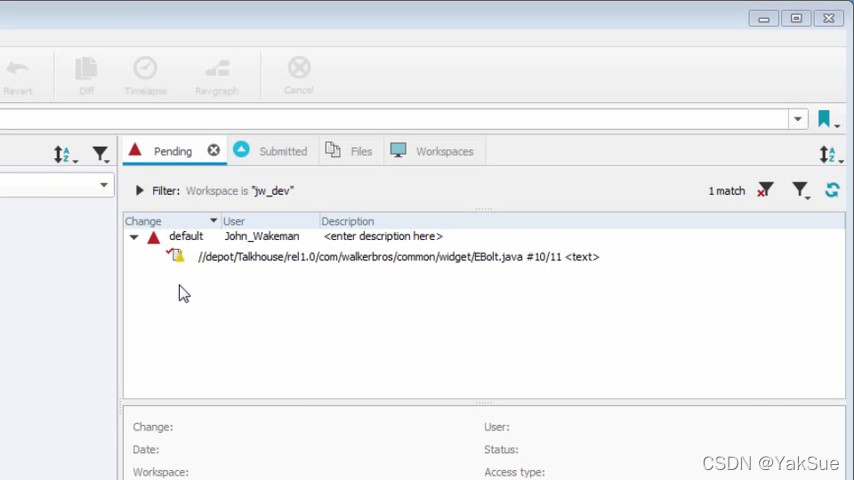Clear the filter with red-x funnel icon

coord(765,190)
